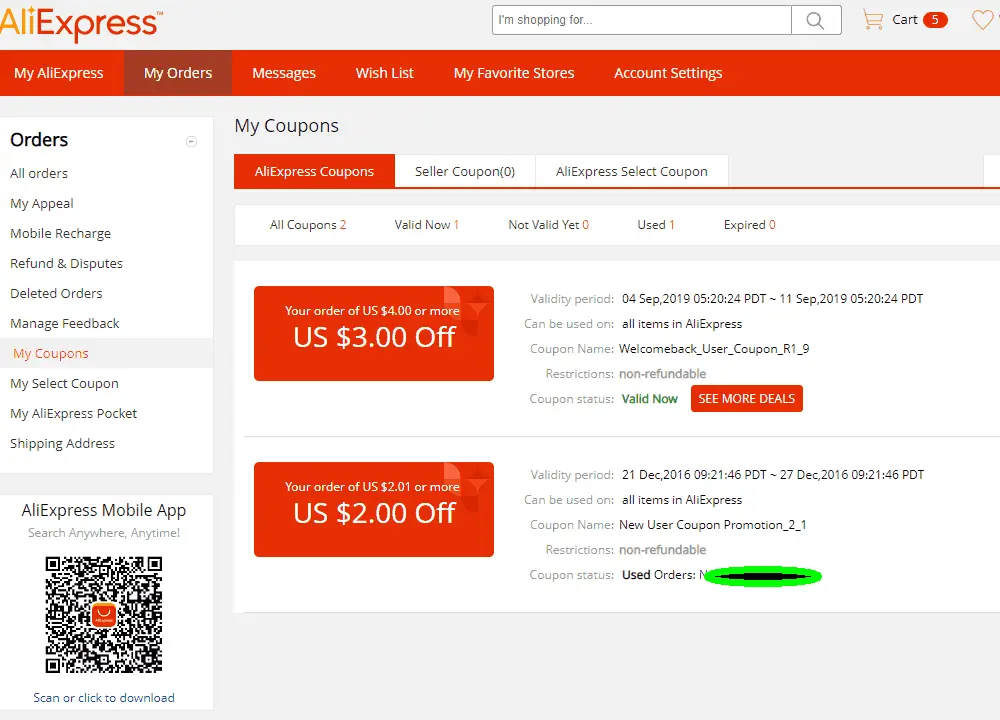The width and height of the screenshot is (1000, 720).
Task: Open My Favorite Stores
Action: pos(514,73)
